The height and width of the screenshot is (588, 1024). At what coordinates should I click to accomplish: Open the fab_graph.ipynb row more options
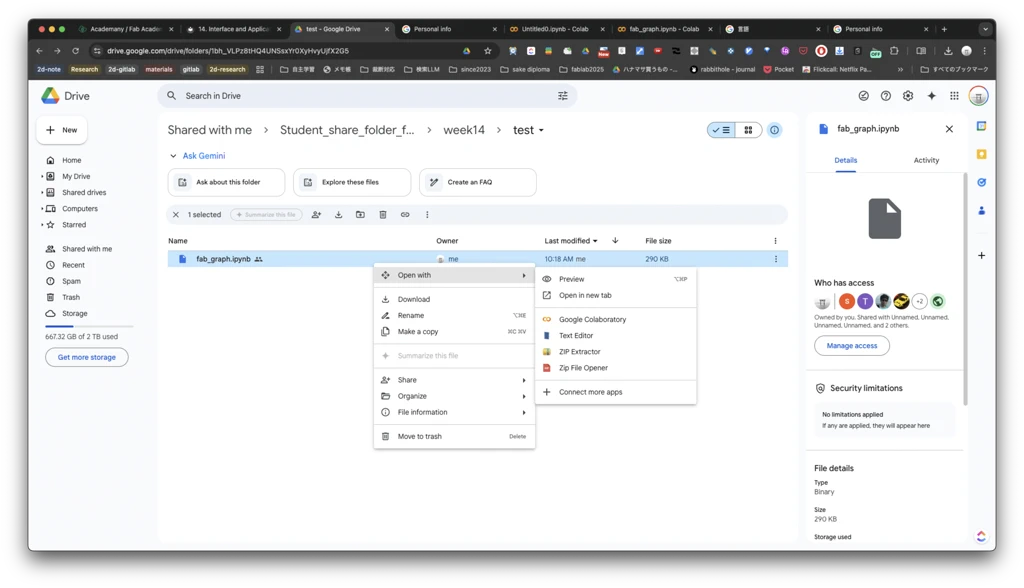776,259
